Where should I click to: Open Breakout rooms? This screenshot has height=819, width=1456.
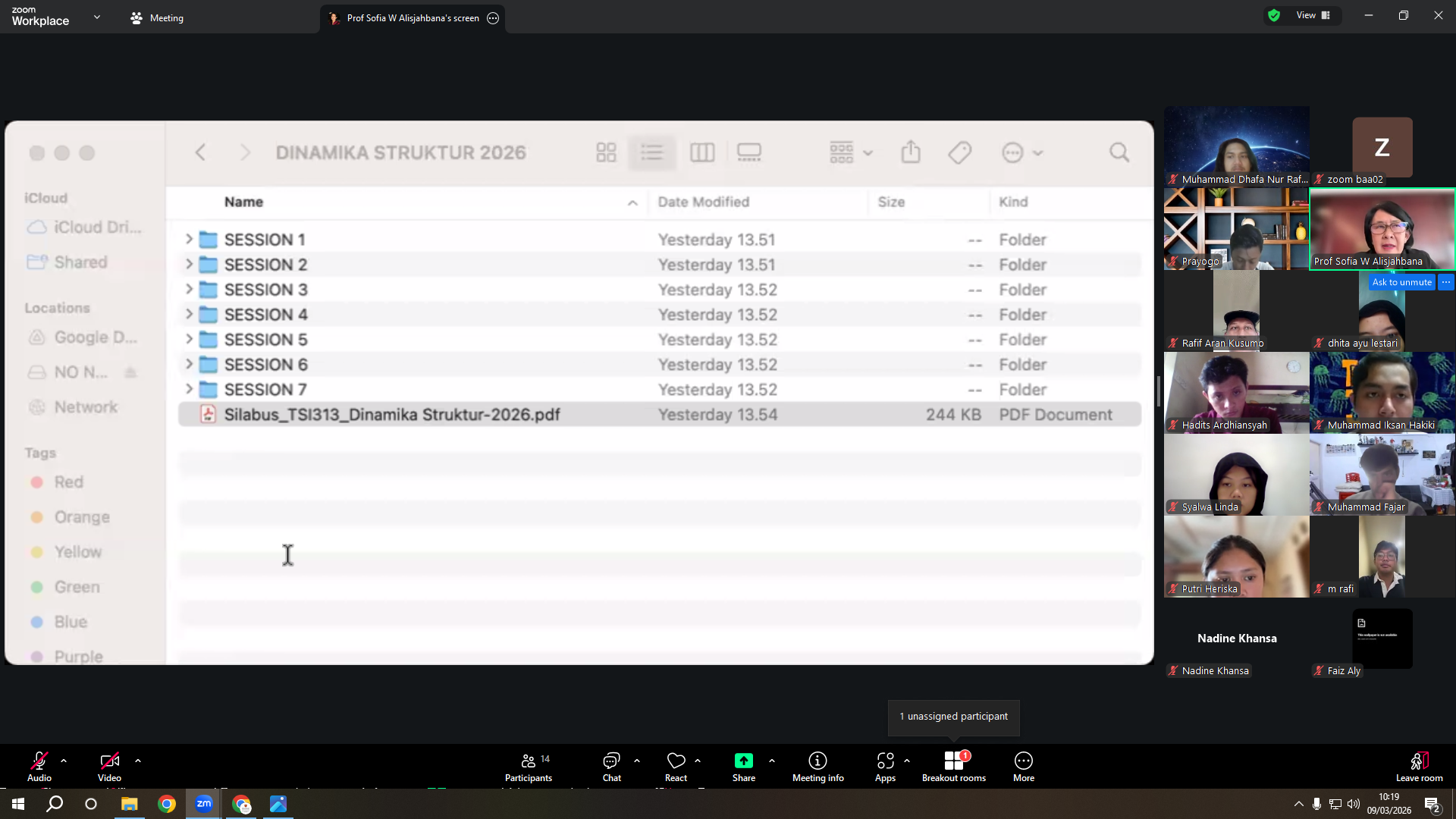coord(954,767)
